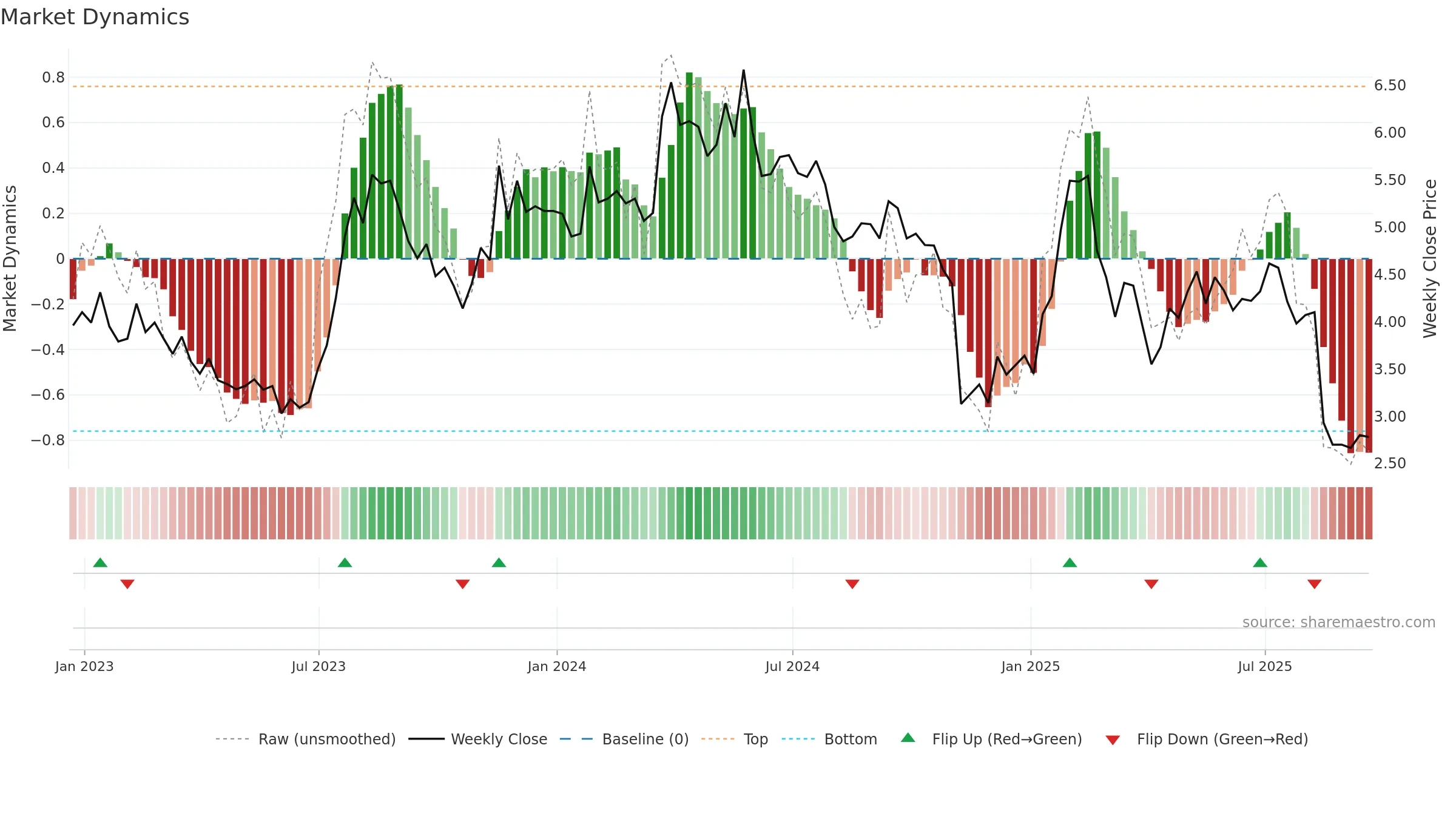The height and width of the screenshot is (819, 1456).
Task: Toggle the Bottom legend entry
Action: pos(829,739)
